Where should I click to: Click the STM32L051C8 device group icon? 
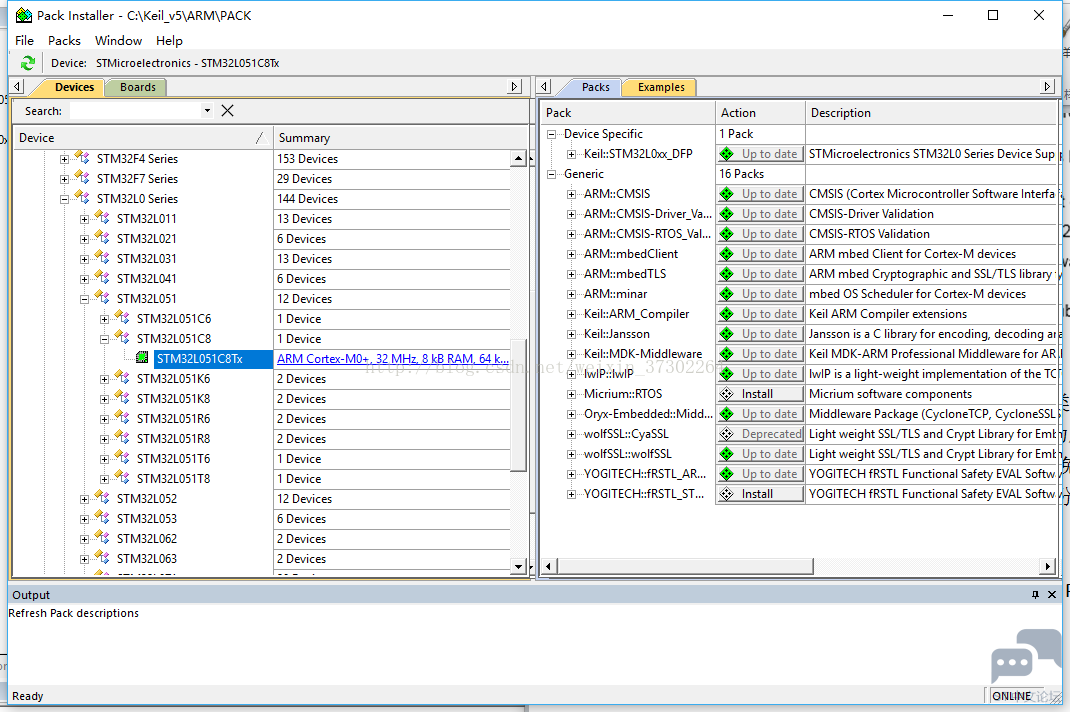122,338
